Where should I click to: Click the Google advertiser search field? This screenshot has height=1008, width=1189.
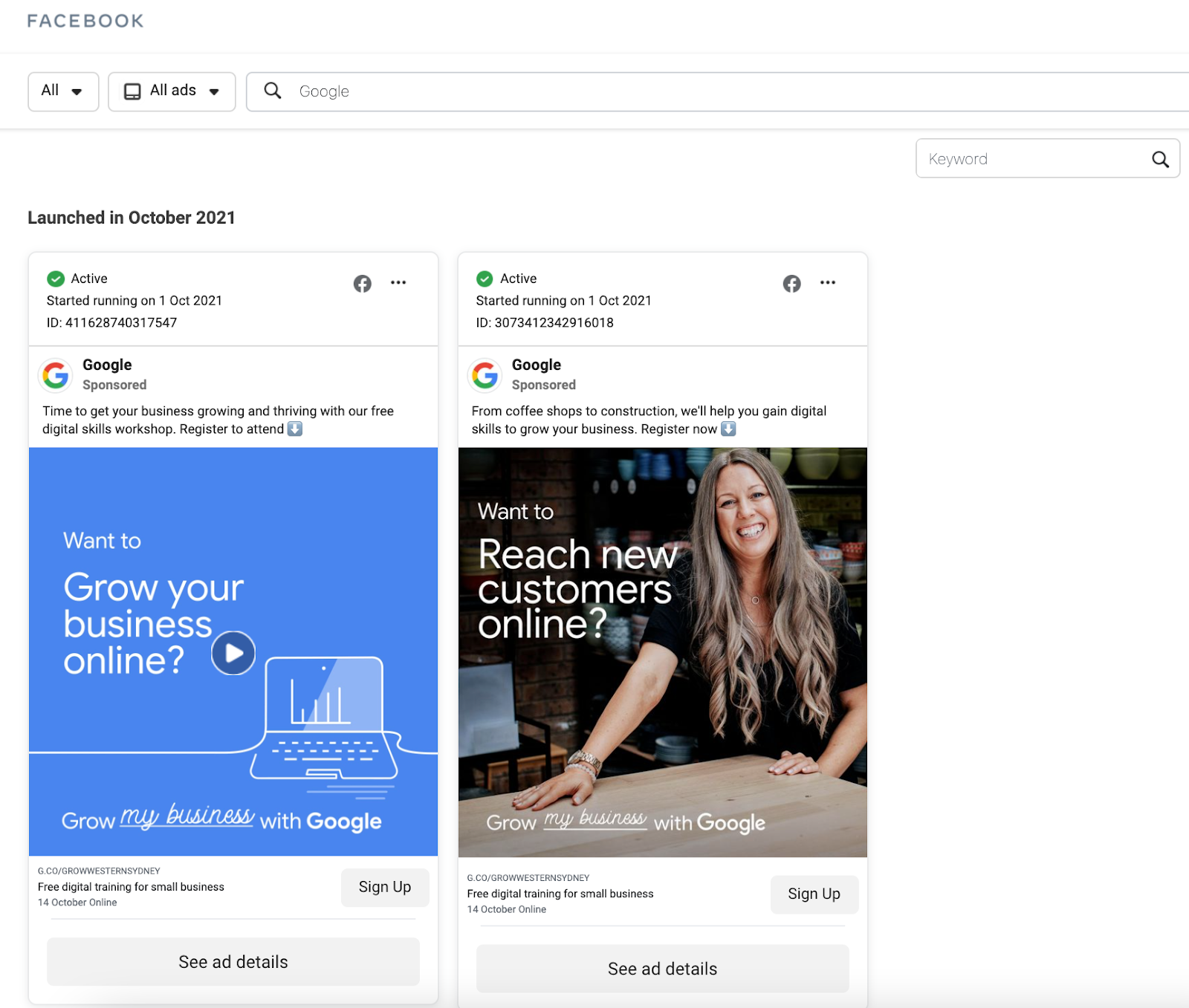tap(718, 91)
